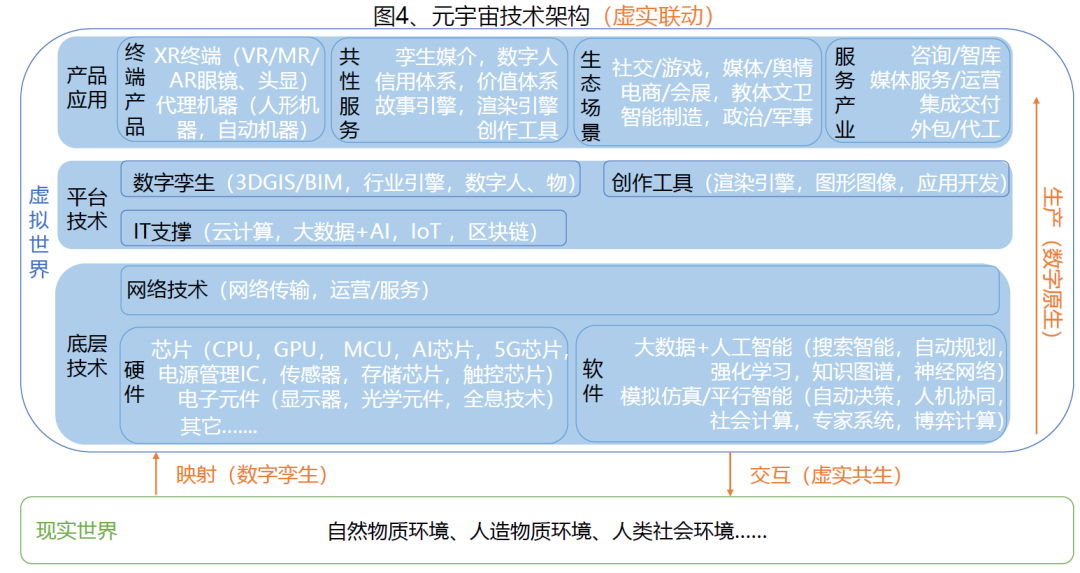Click the upward arrow beside 映射 label

156,474
